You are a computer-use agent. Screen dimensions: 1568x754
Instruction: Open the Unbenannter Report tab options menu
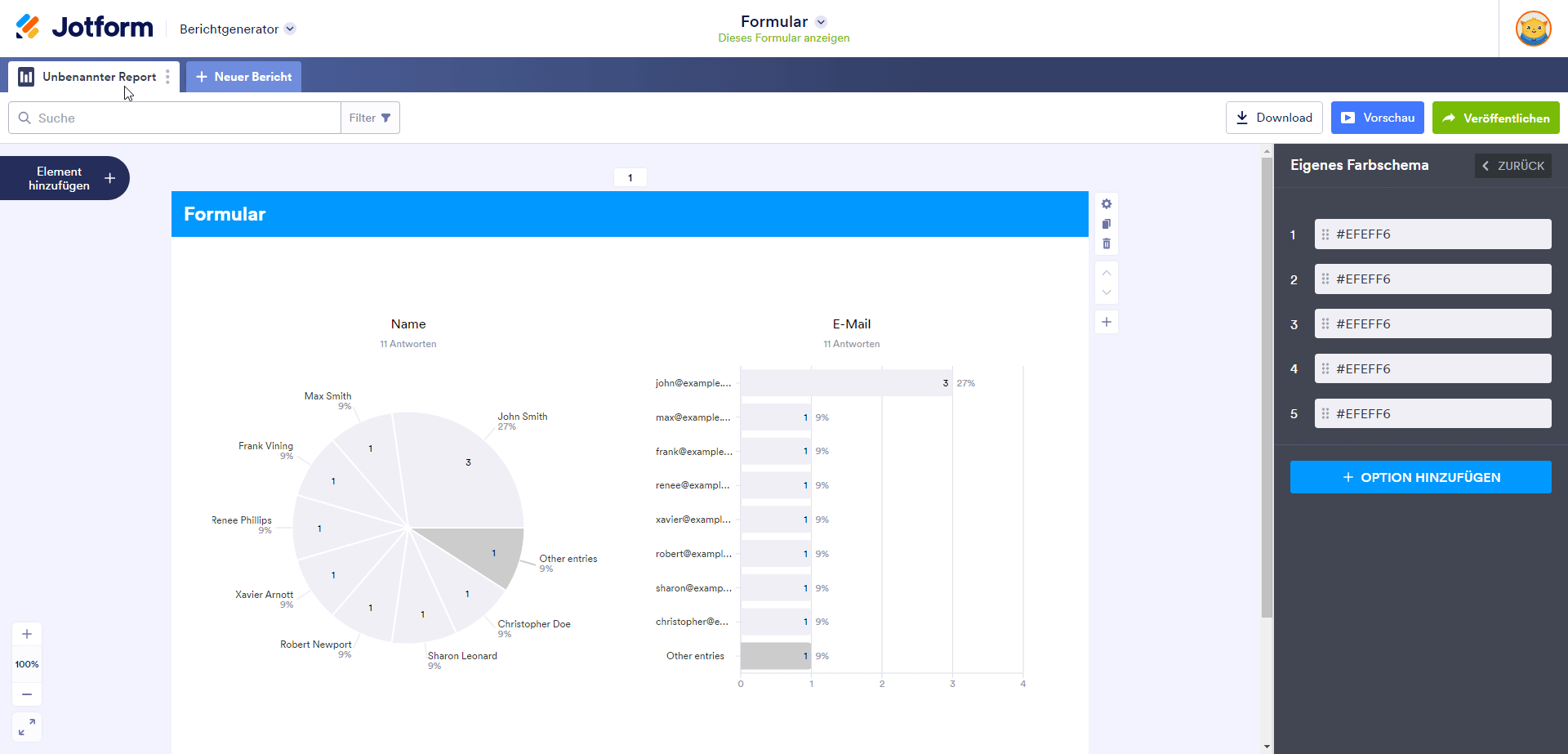(167, 77)
